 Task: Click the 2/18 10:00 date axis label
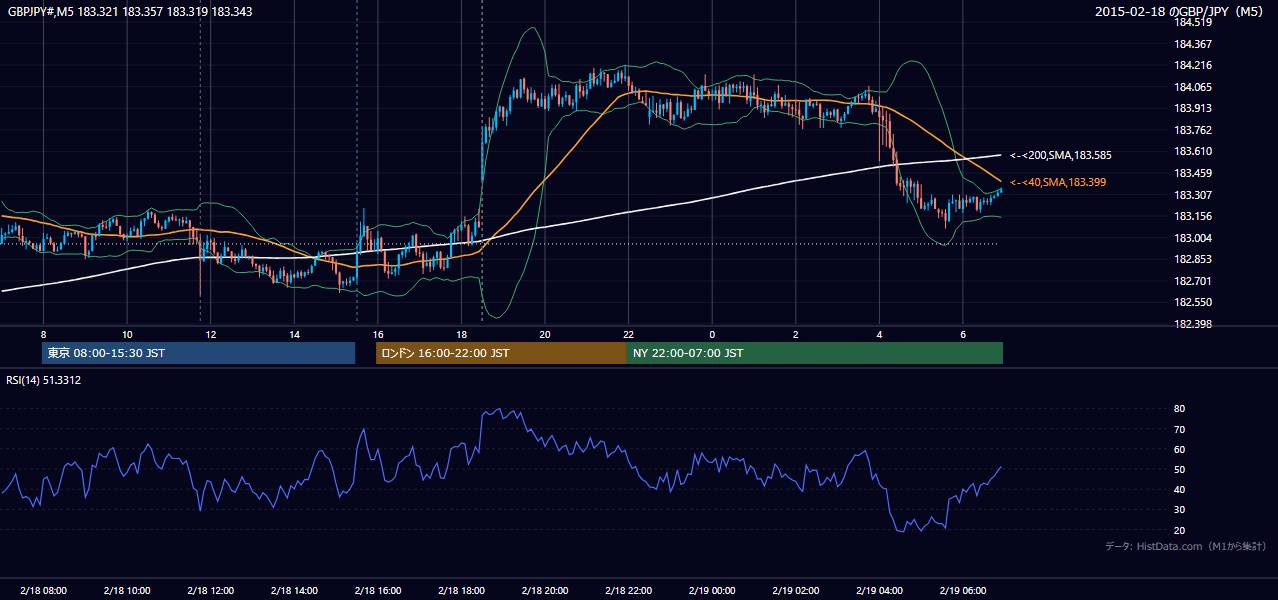tap(127, 591)
